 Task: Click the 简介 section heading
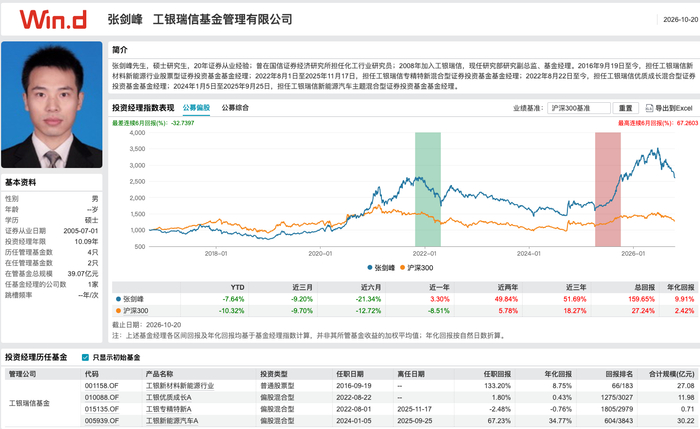click(x=120, y=50)
